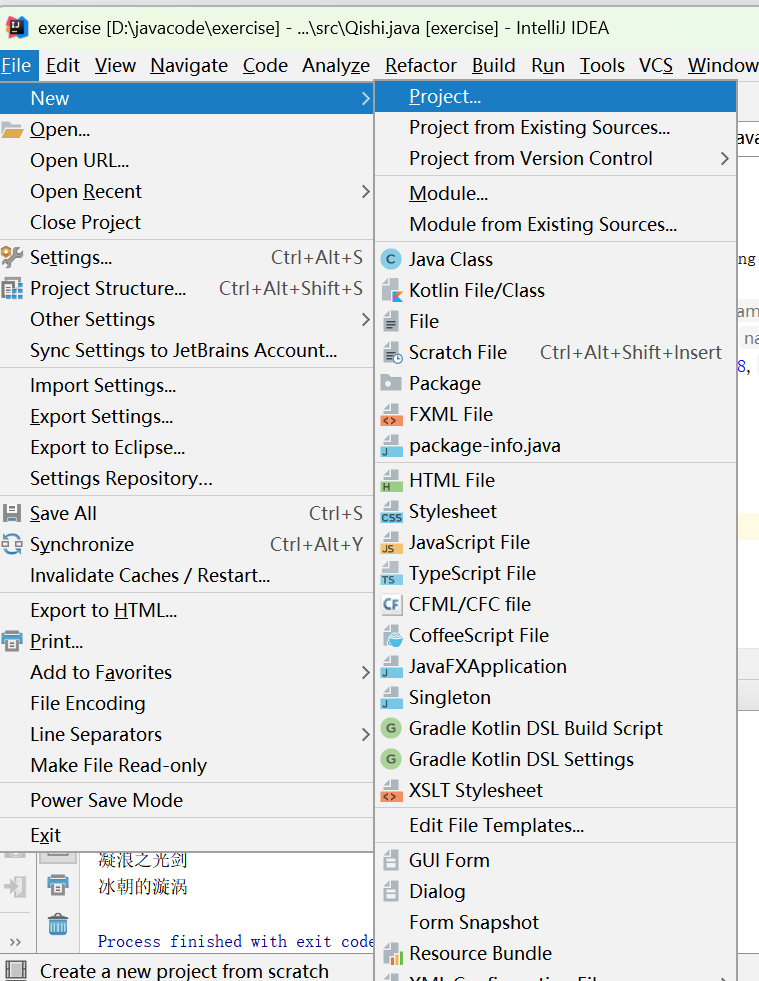Click the package-info.java icon

(391, 446)
